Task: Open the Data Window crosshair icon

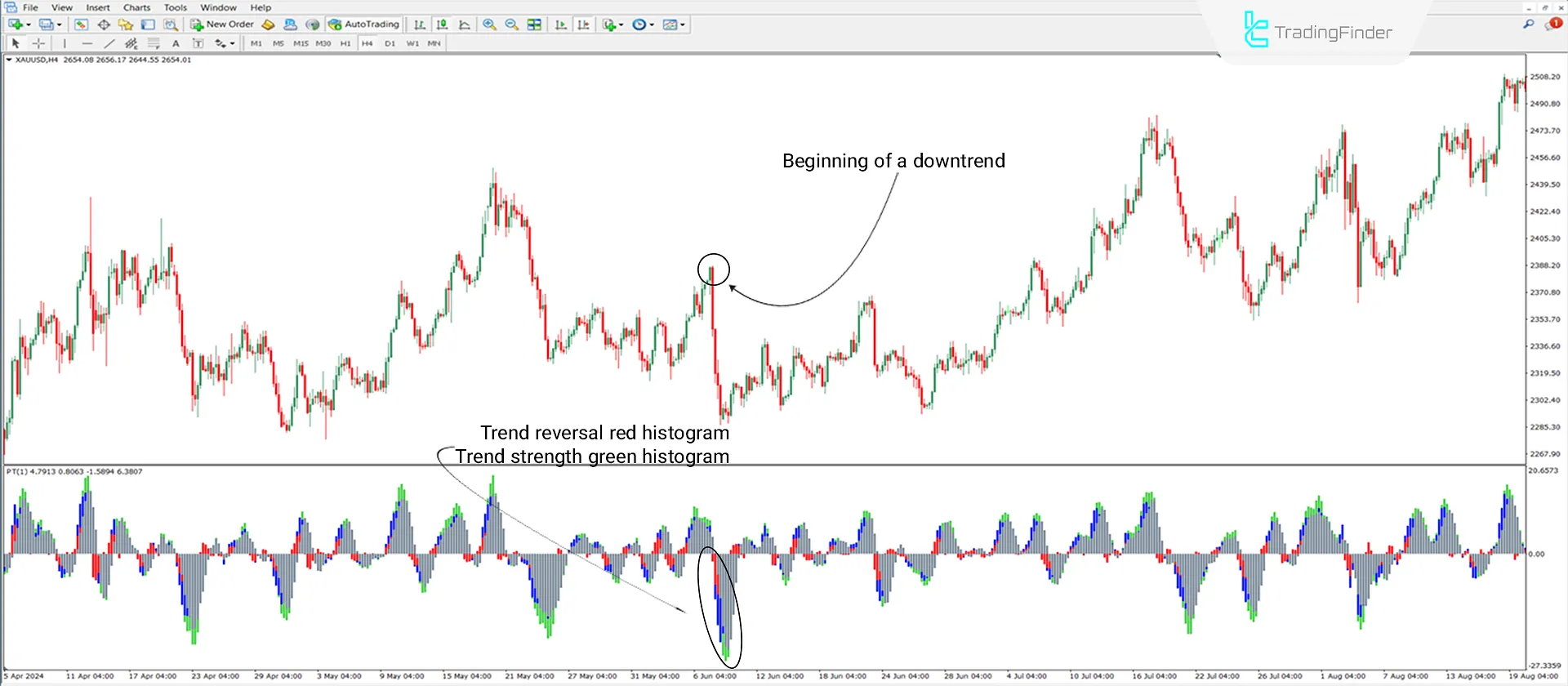Action: coord(103,24)
